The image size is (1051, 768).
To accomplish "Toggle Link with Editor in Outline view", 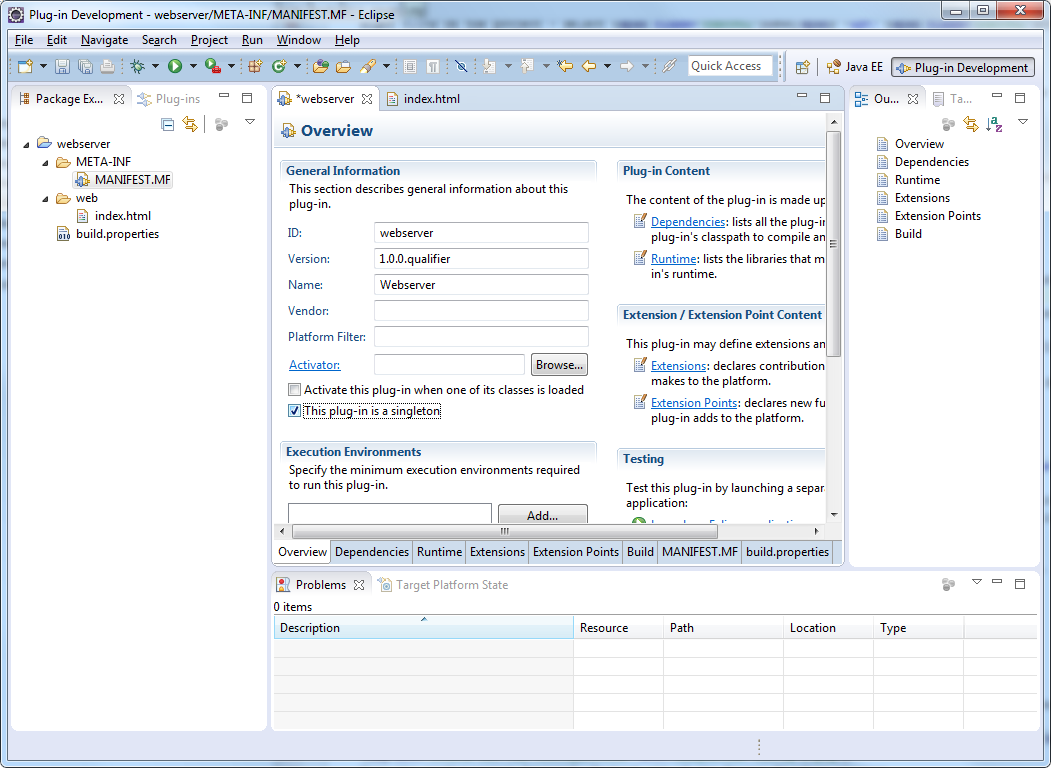I will tap(971, 123).
